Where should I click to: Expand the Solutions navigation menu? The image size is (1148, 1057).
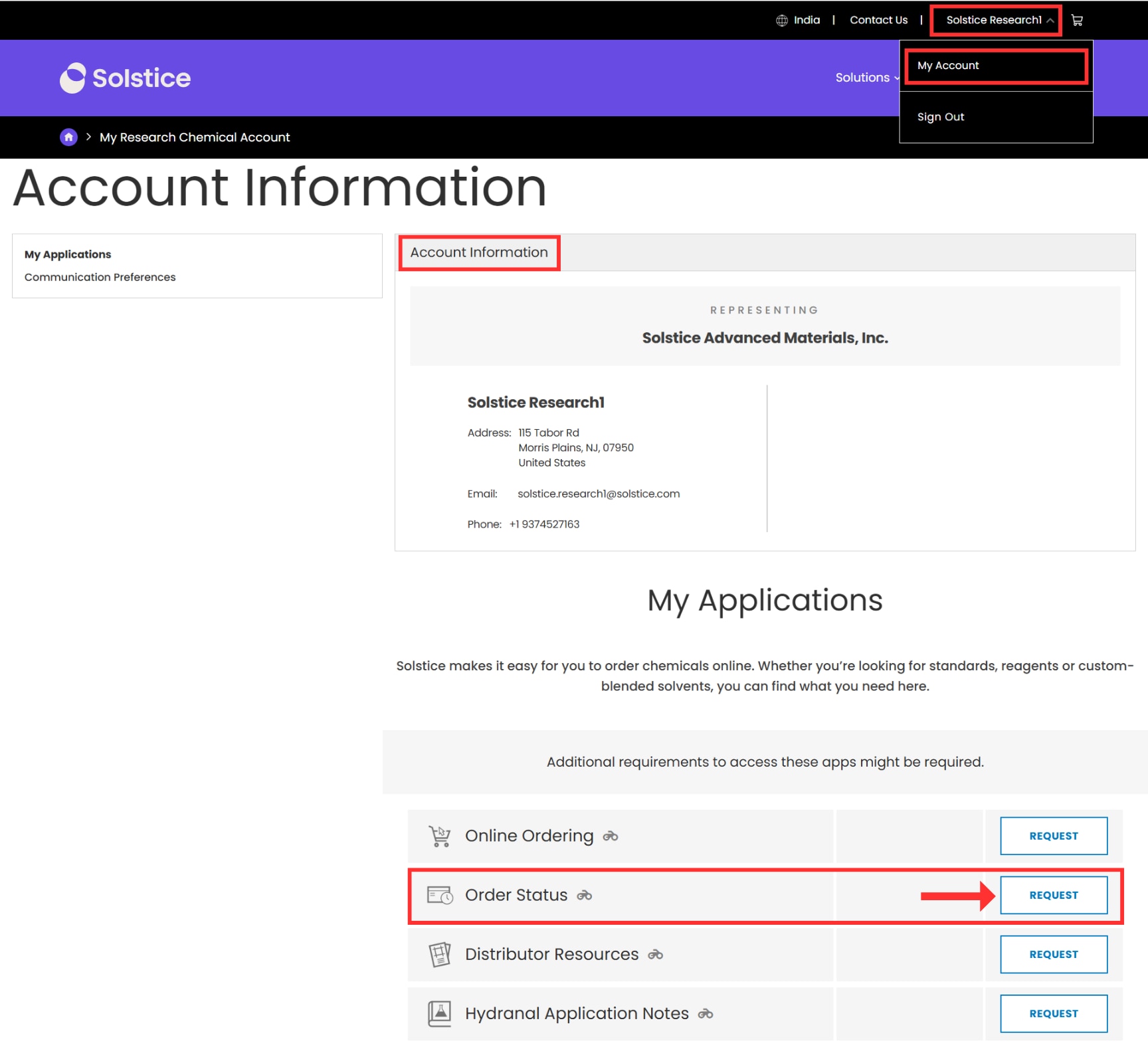[867, 78]
